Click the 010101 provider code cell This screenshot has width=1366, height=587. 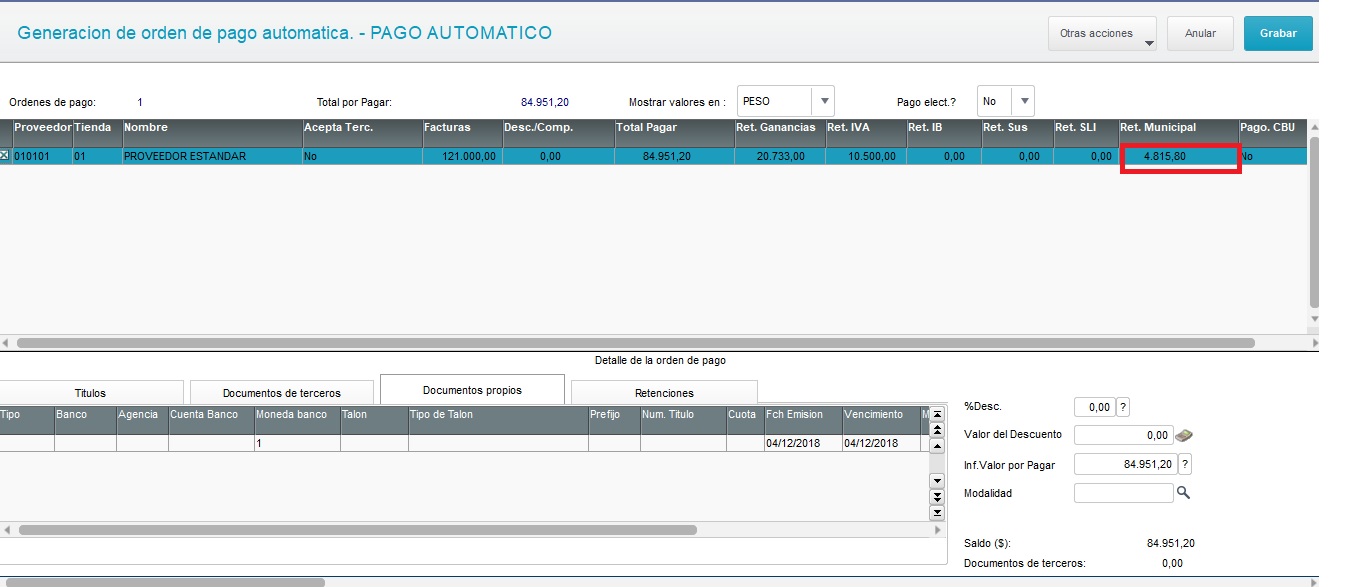42,156
